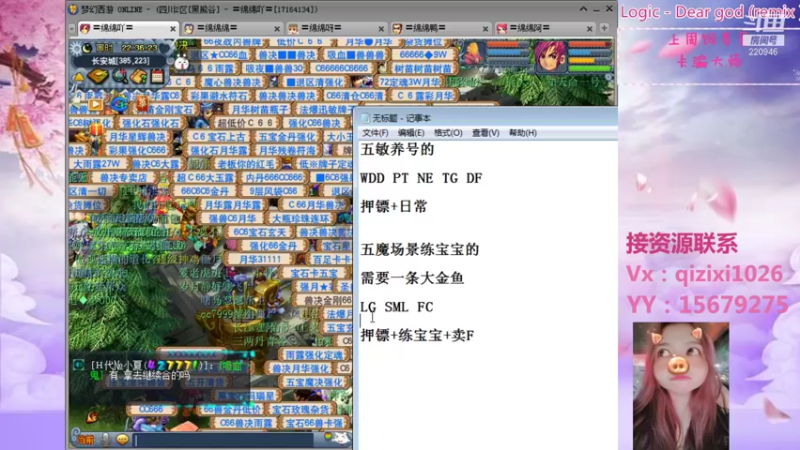Click into the game chat input field
Viewport: 800px width, 450px height.
click(224, 440)
